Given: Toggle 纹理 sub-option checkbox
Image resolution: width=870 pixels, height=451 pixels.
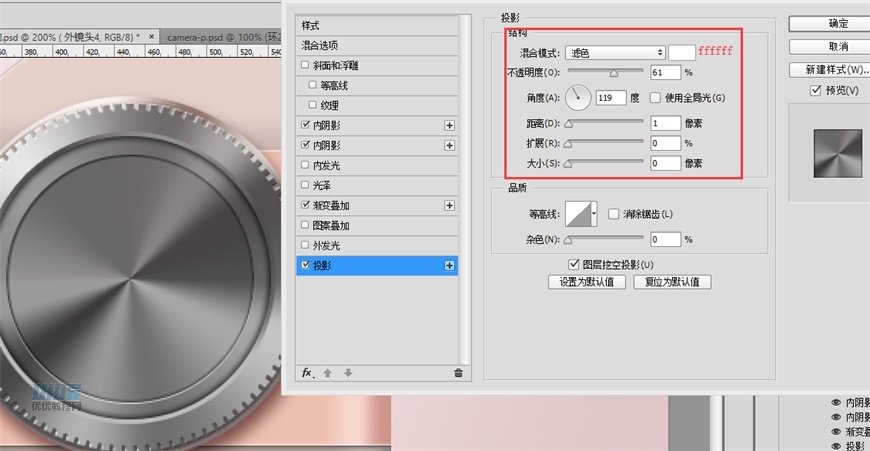Looking at the screenshot, I should [x=312, y=105].
